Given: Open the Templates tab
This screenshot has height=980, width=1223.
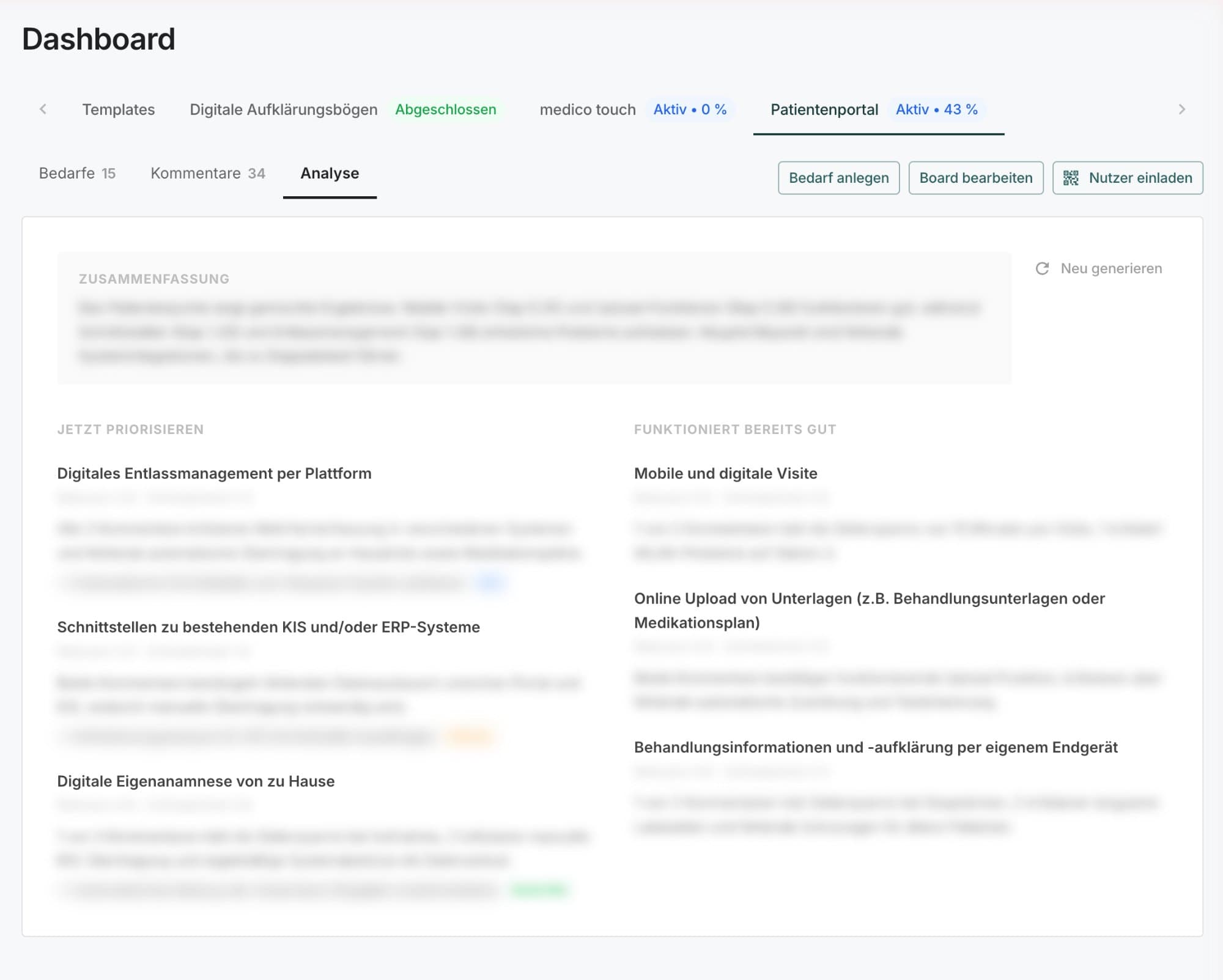Looking at the screenshot, I should (119, 109).
